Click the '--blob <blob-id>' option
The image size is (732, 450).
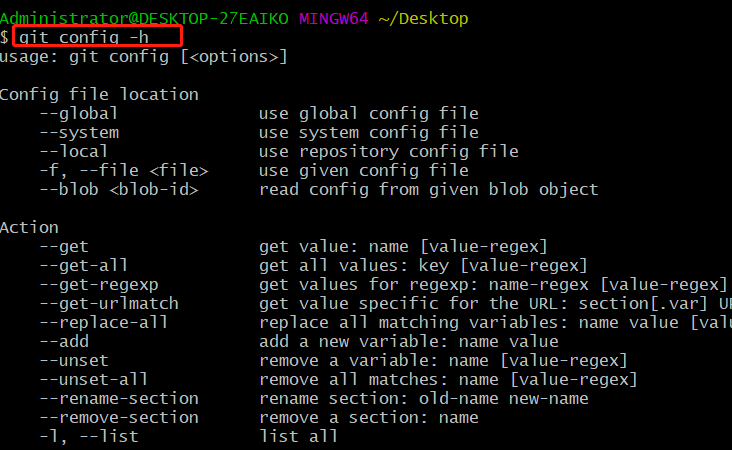click(119, 190)
